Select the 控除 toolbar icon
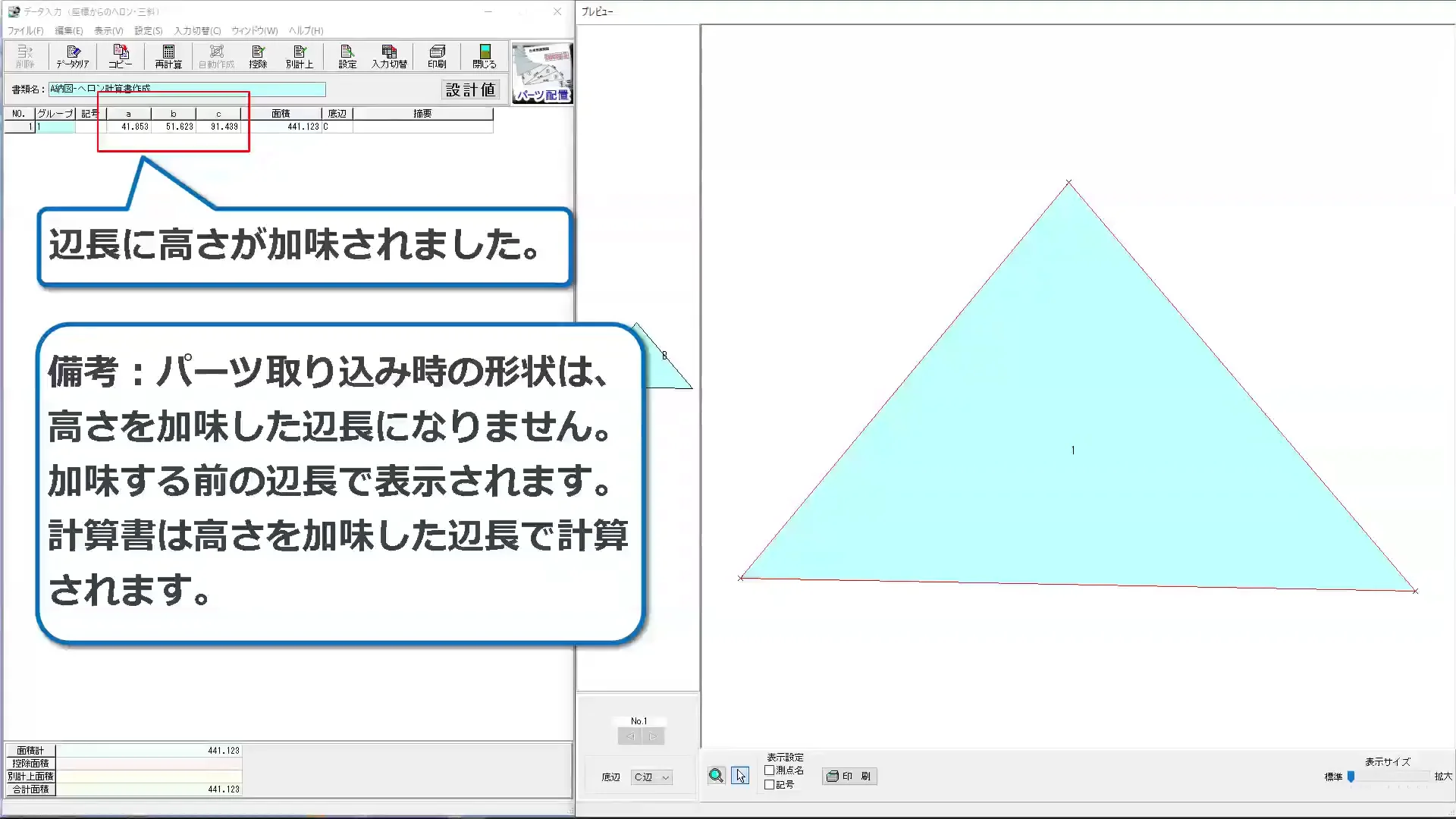This screenshot has width=1456, height=819. (x=258, y=55)
